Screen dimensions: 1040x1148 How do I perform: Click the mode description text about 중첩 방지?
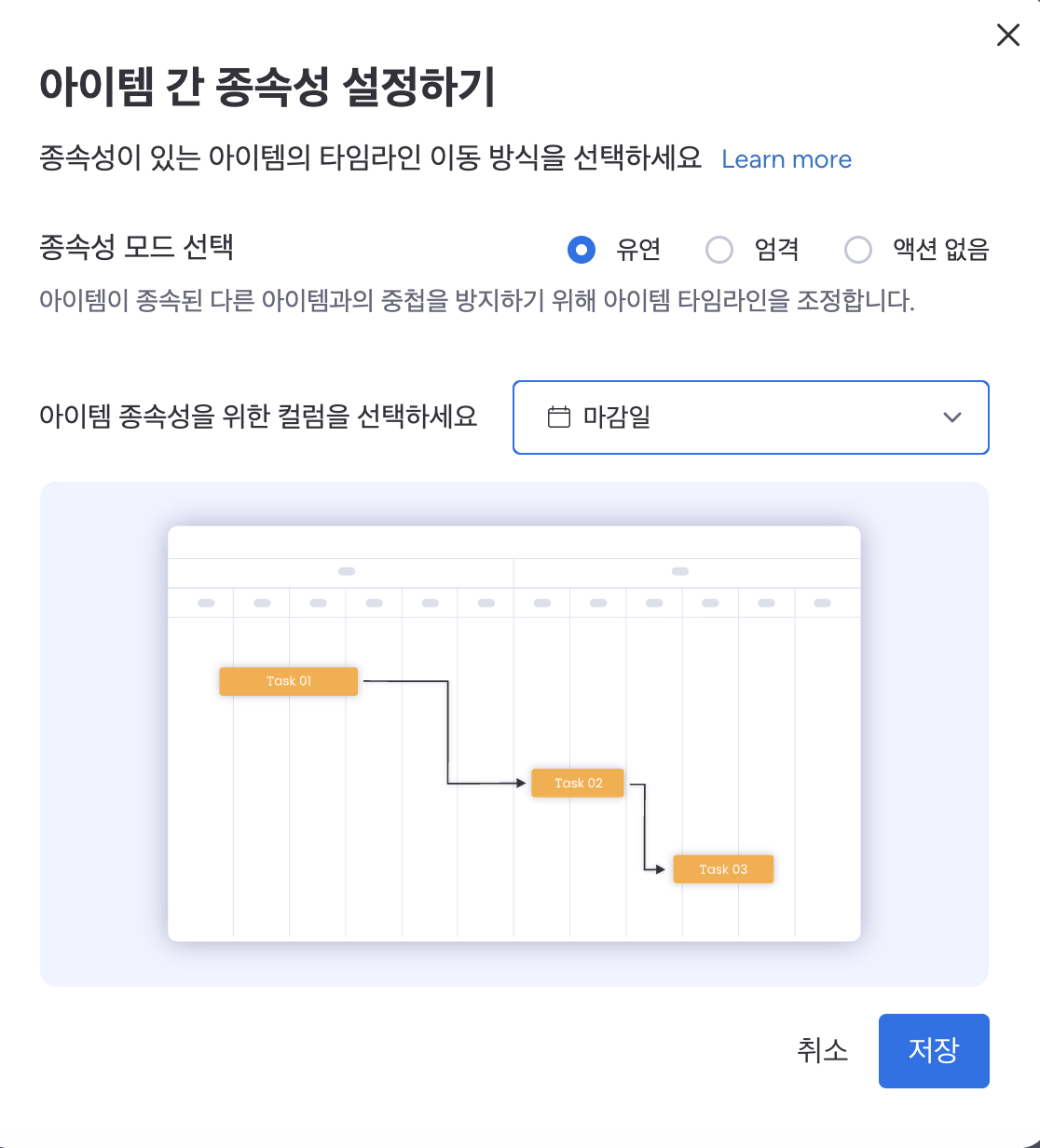click(x=476, y=300)
